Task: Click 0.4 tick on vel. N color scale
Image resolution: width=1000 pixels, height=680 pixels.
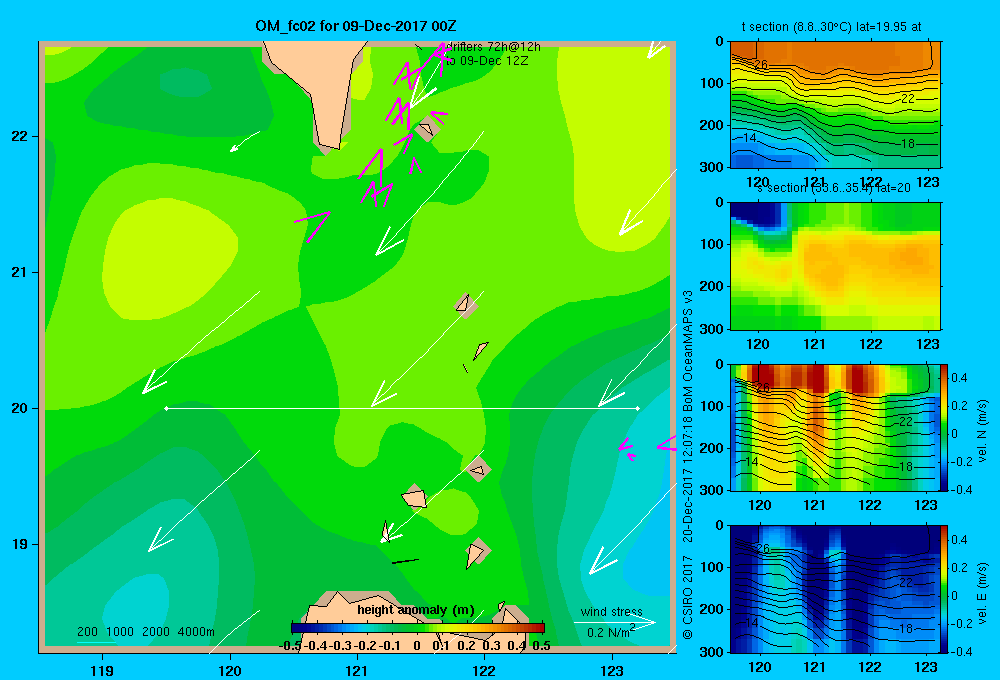Action: coord(959,378)
